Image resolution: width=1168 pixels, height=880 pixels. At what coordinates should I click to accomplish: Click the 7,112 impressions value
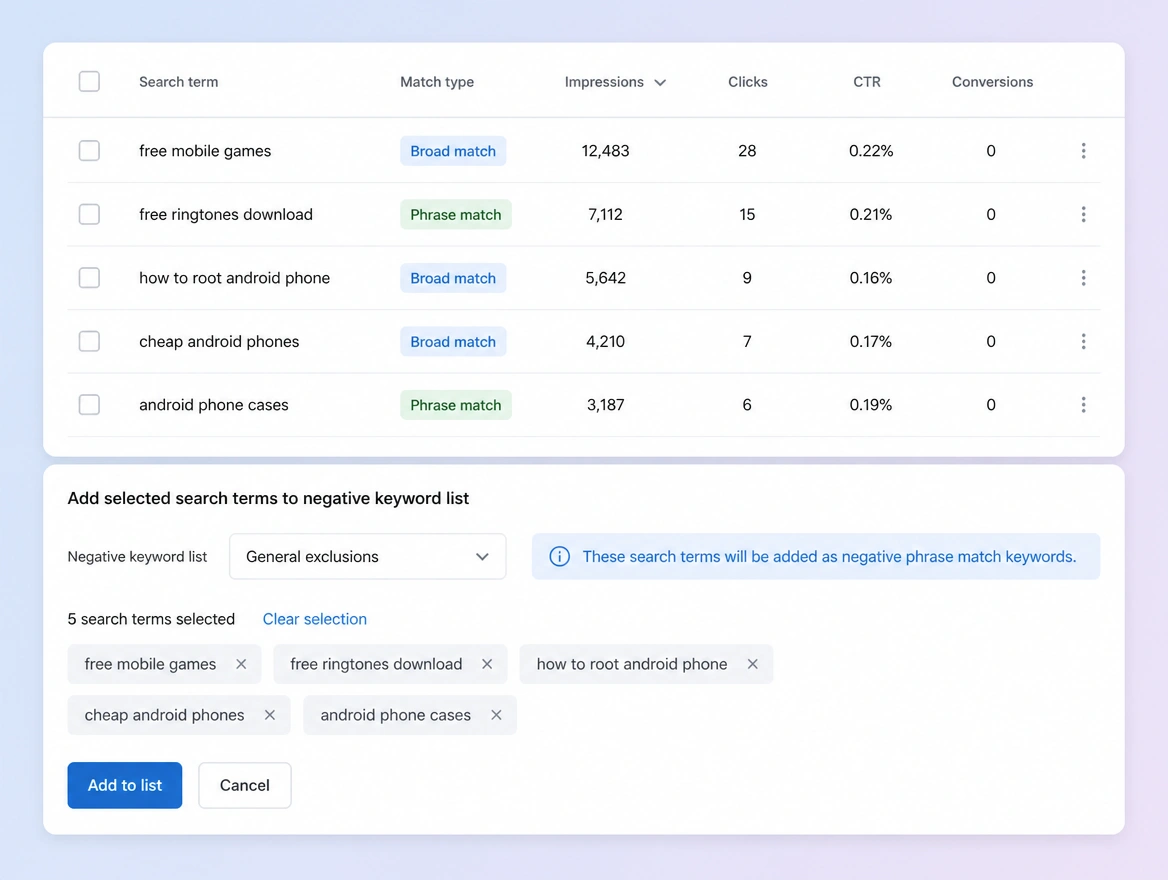tap(606, 215)
